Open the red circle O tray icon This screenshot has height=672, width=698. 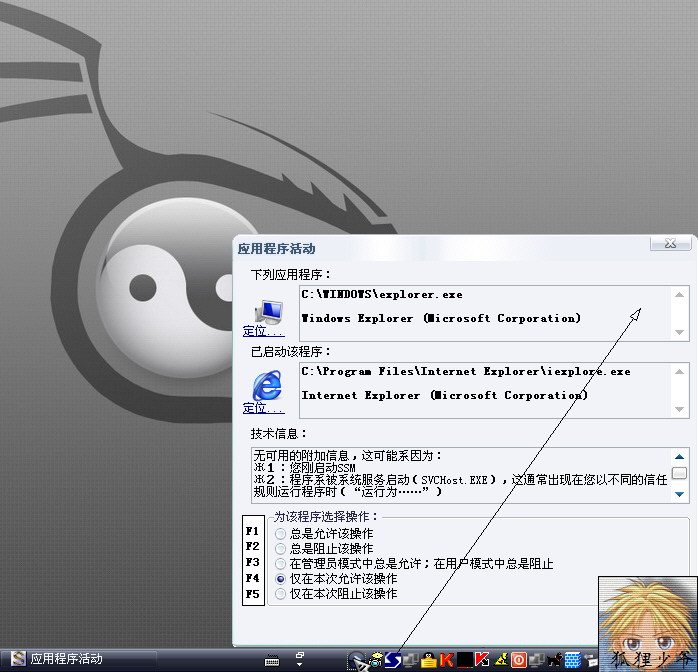click(519, 660)
